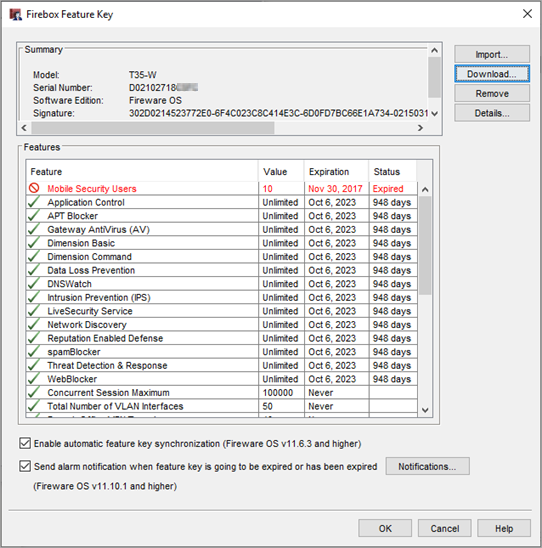542x548 pixels.
Task: Close the Firebox Feature Key dialog
Action: point(527,14)
